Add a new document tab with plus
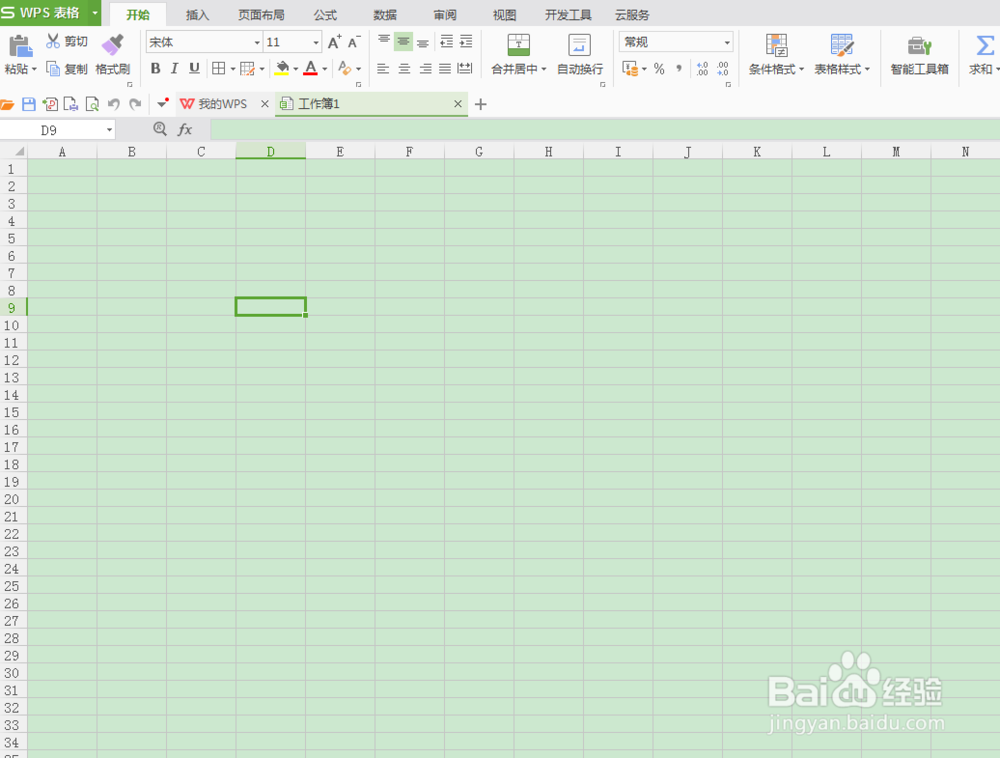This screenshot has width=1000, height=758. click(x=481, y=104)
